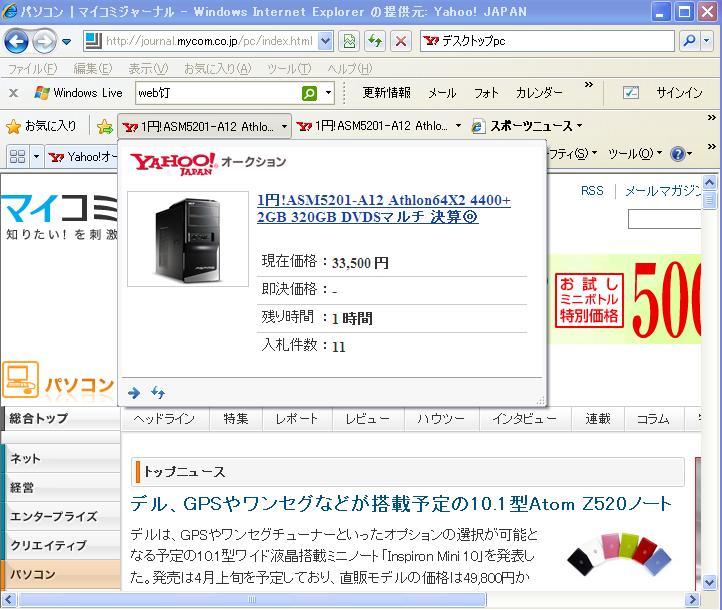Open フォト from Live toolbar

[486, 93]
